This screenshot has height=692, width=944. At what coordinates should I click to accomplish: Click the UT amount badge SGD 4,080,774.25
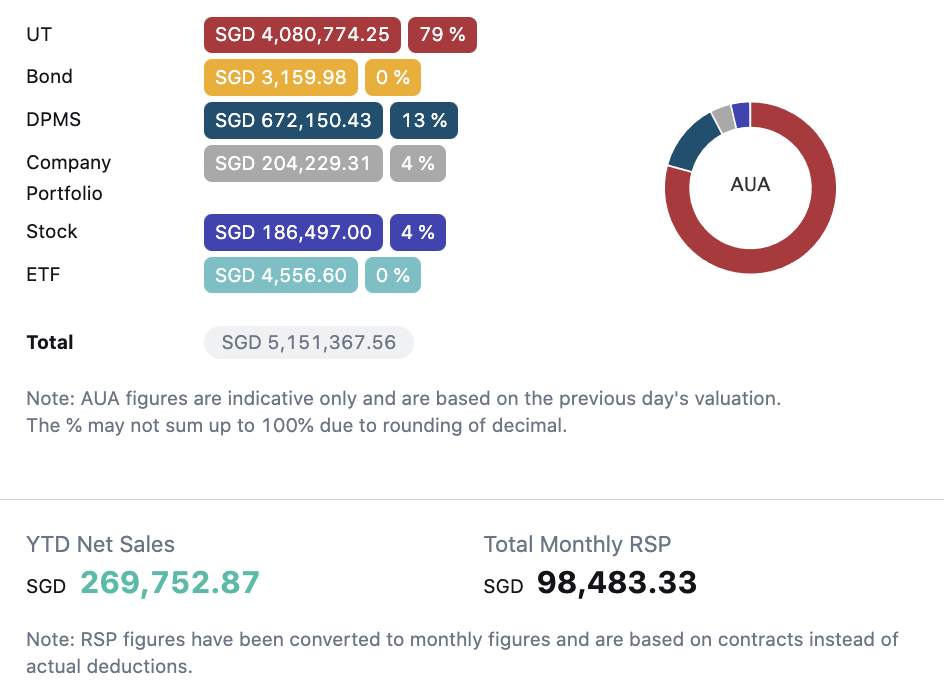(x=302, y=35)
